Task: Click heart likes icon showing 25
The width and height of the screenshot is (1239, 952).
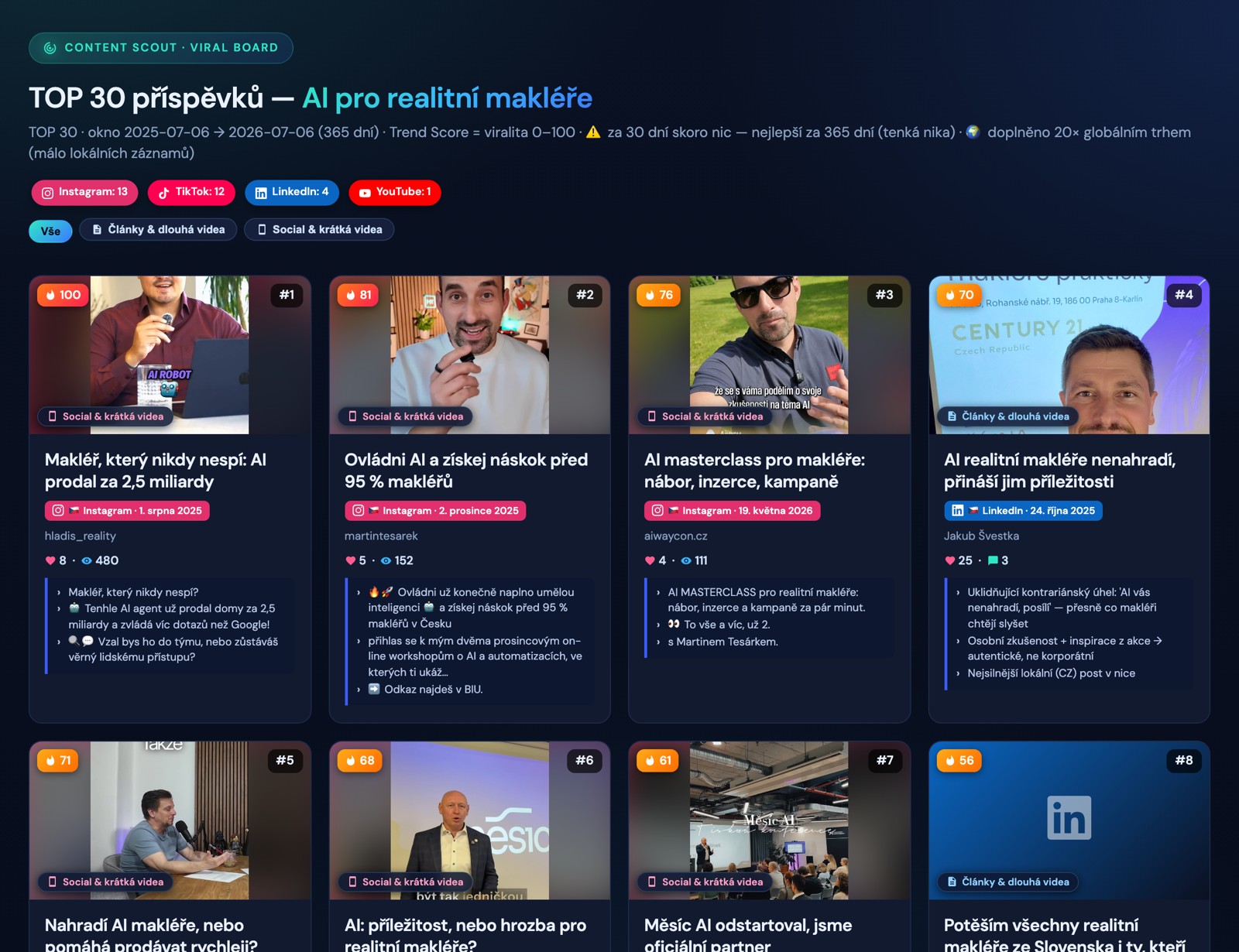Action: [949, 561]
